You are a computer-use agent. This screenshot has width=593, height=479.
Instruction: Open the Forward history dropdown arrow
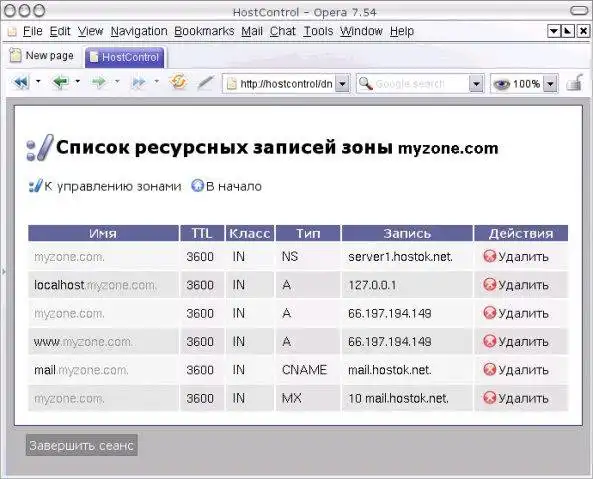[117, 81]
